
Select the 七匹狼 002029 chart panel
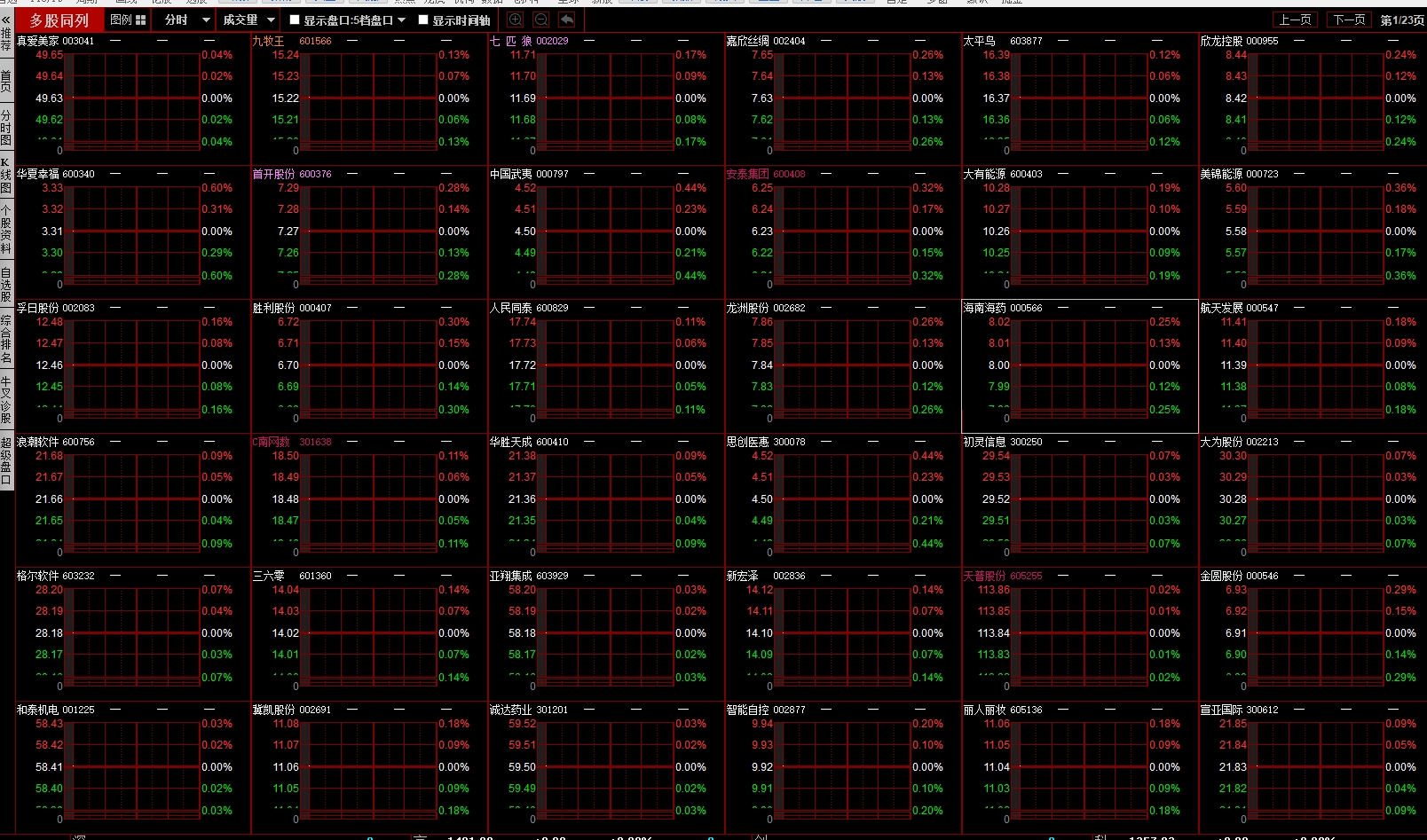pos(606,99)
